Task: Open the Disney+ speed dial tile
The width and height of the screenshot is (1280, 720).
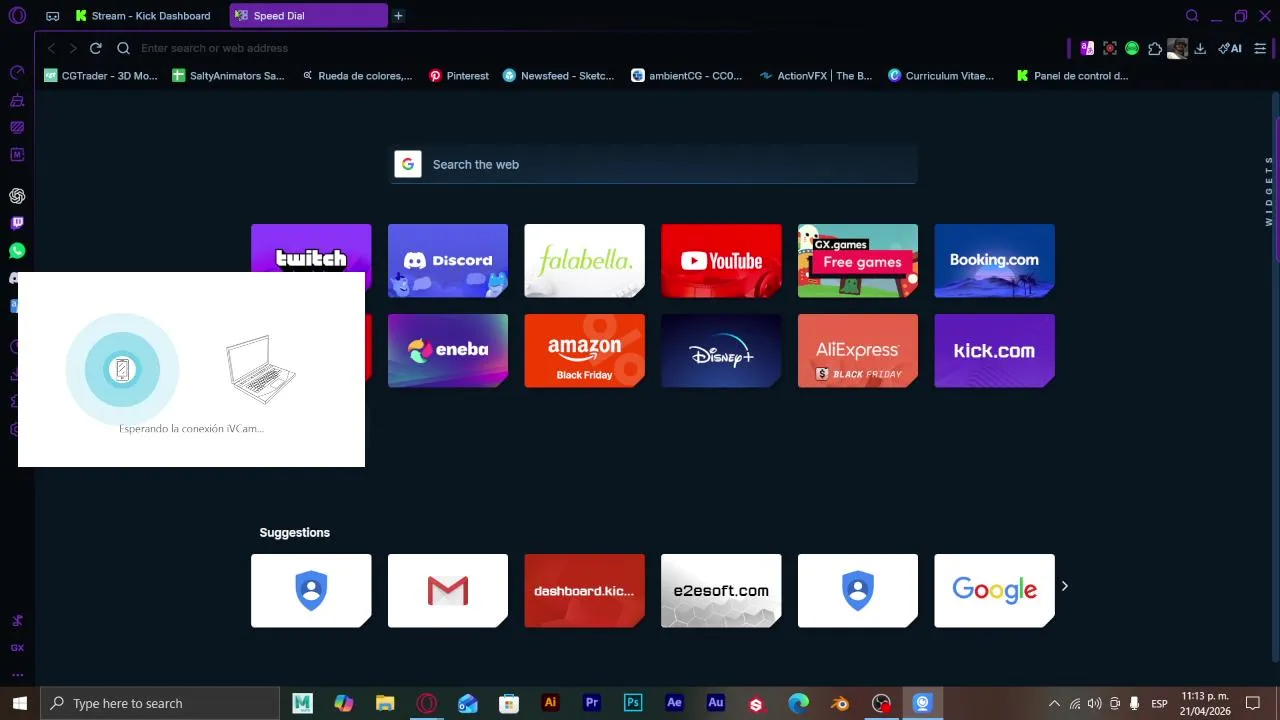Action: tap(721, 350)
